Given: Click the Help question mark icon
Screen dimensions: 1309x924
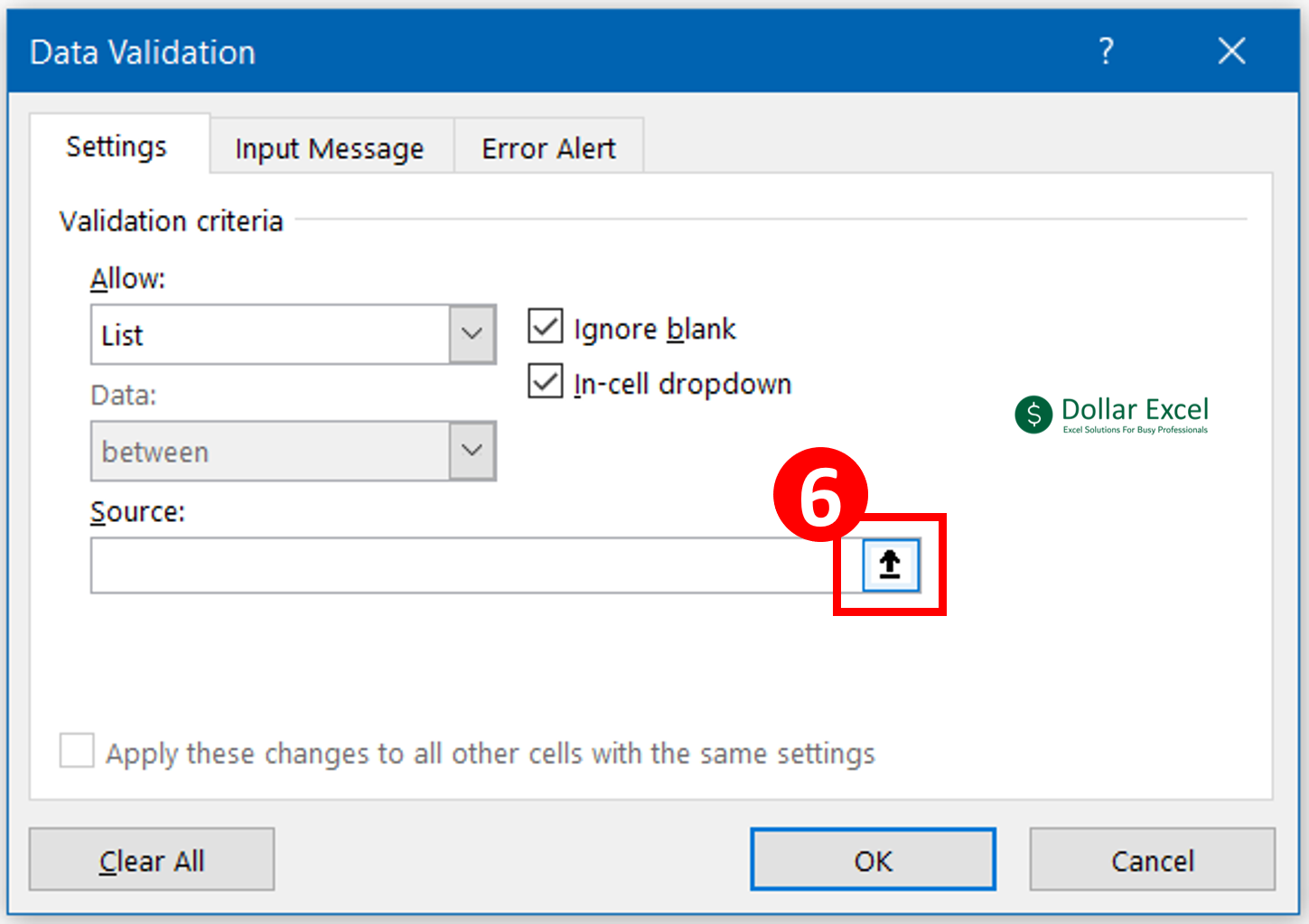Looking at the screenshot, I should coord(1106,51).
